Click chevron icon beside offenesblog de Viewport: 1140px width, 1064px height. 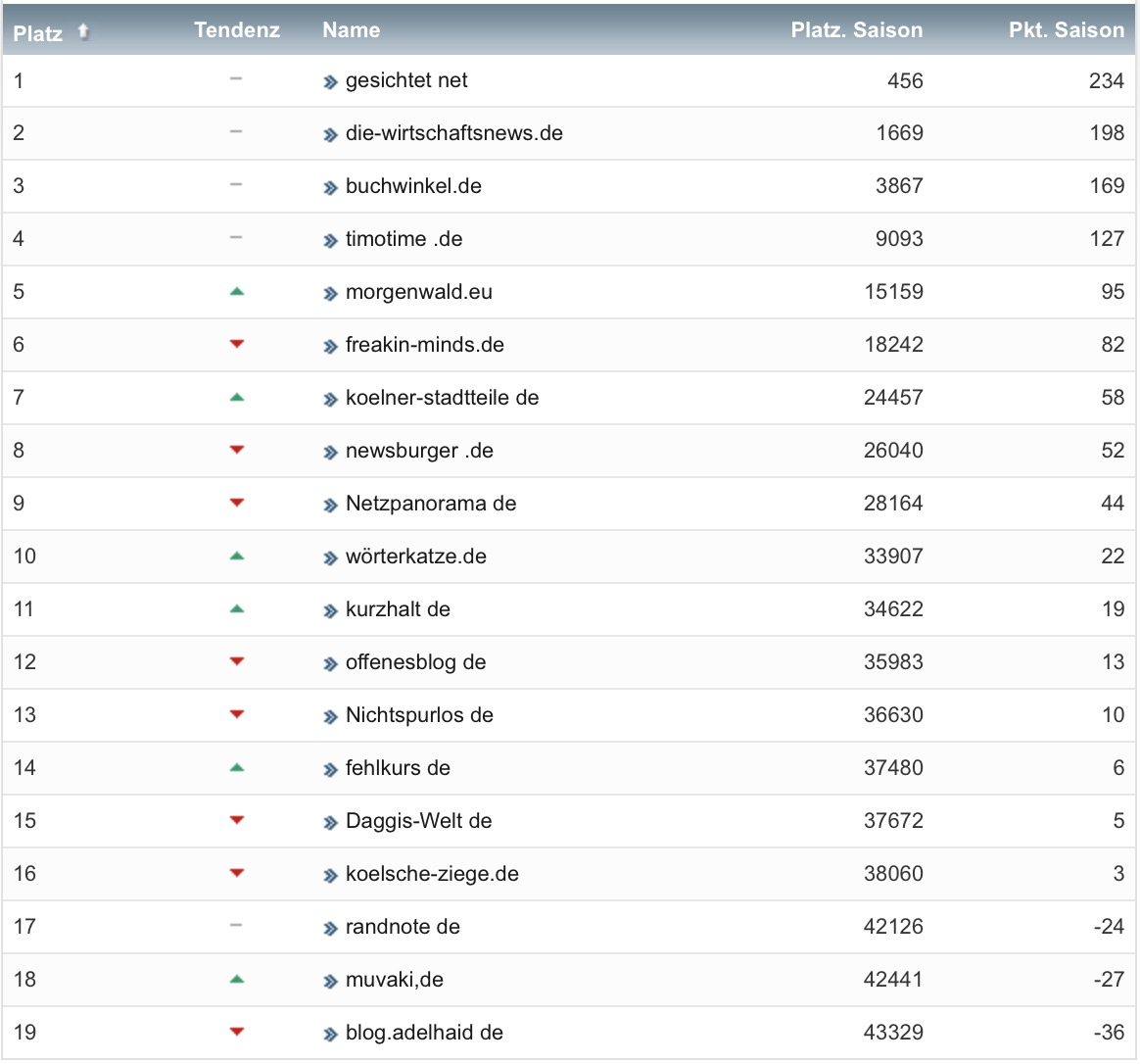(x=331, y=664)
